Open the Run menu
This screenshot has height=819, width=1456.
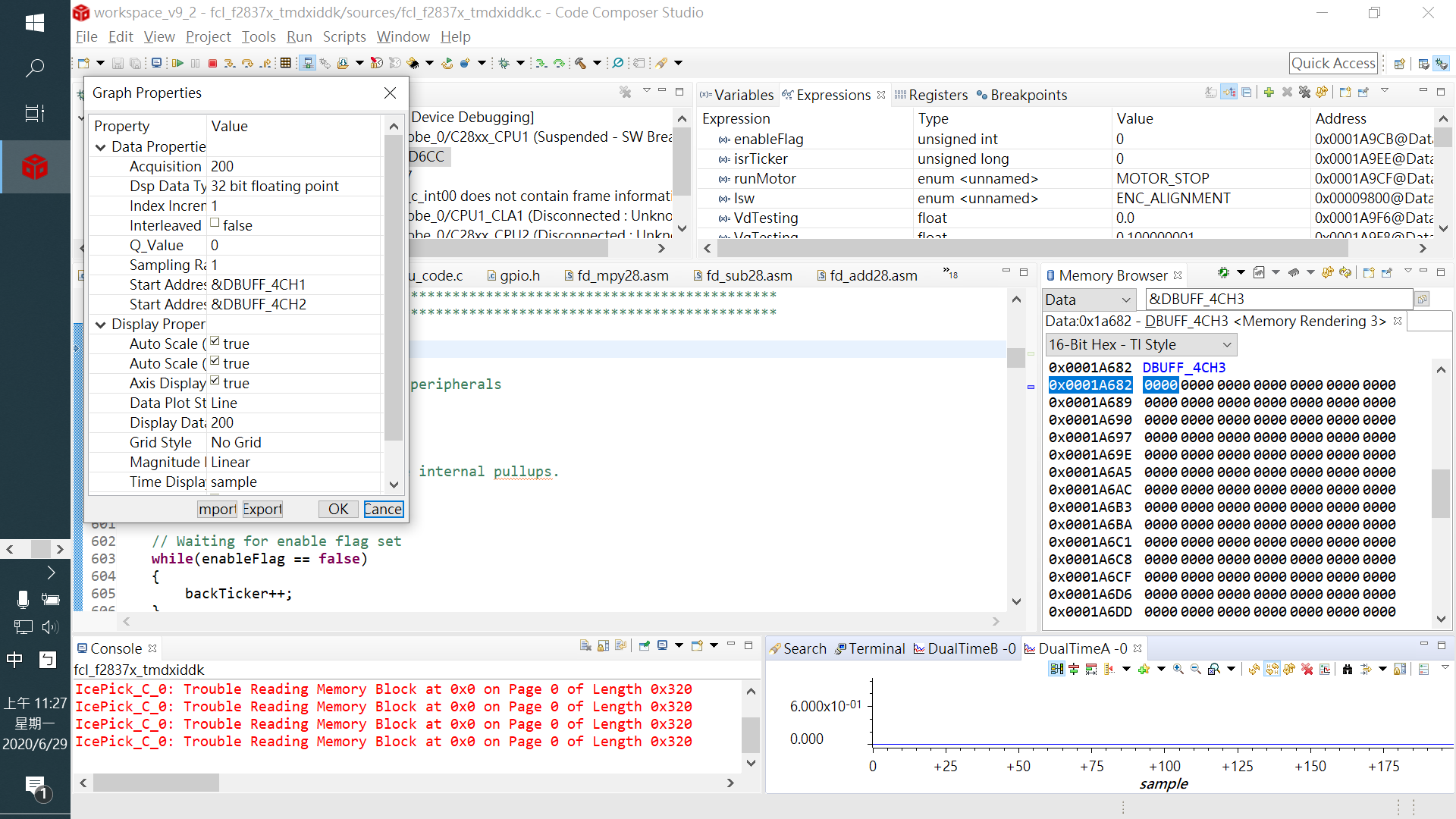click(x=300, y=37)
